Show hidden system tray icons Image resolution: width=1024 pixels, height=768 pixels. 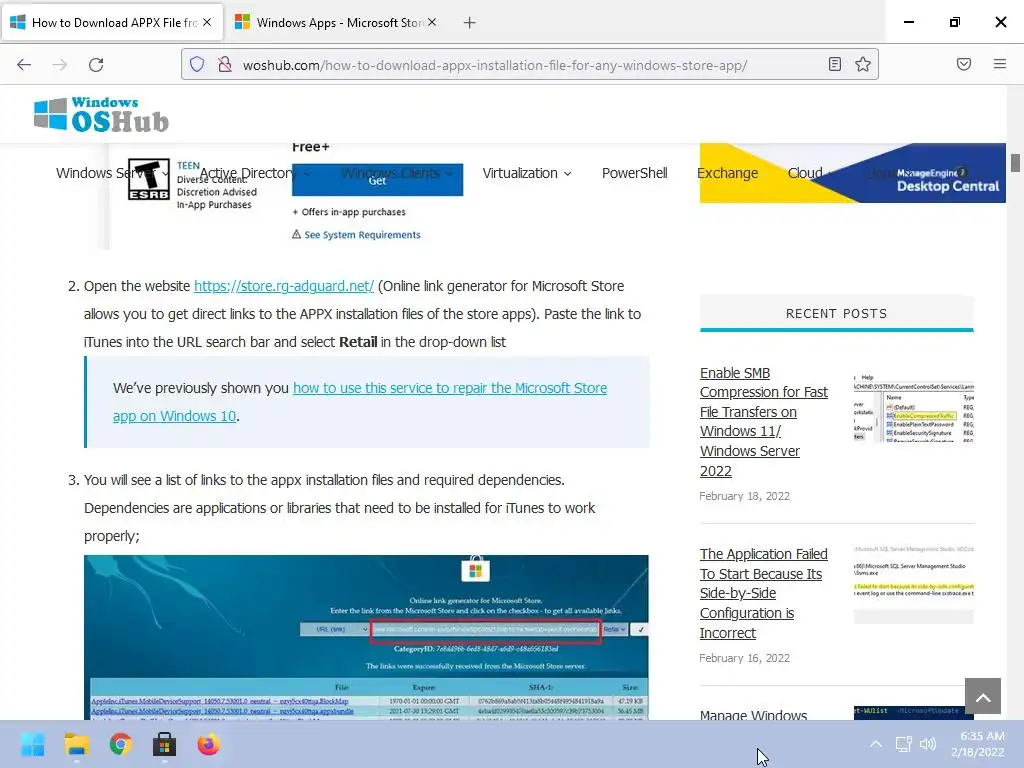[x=876, y=744]
